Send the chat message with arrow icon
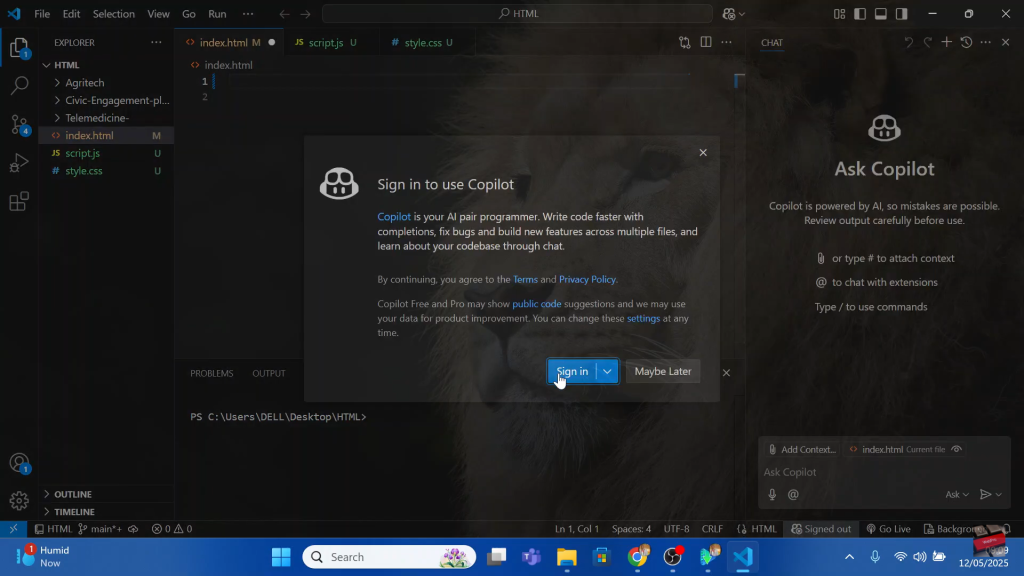Viewport: 1024px width, 576px height. 985,494
